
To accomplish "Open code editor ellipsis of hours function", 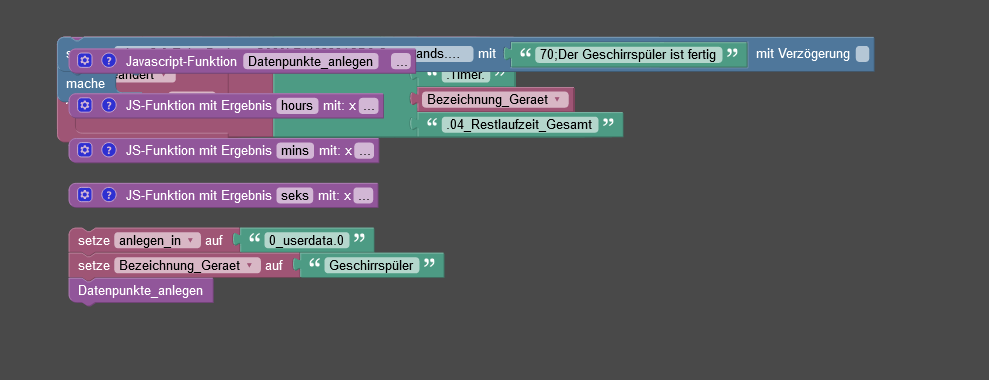I will 369,106.
